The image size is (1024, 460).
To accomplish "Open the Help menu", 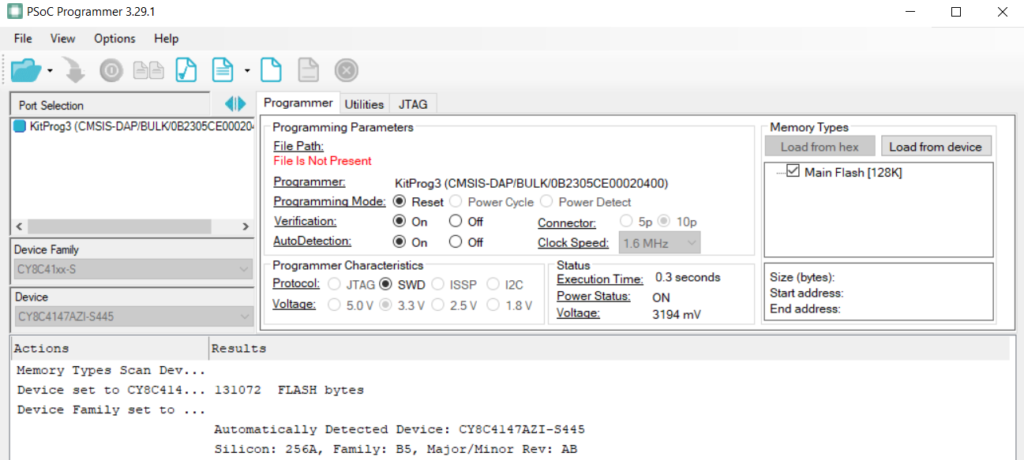I will click(167, 39).
